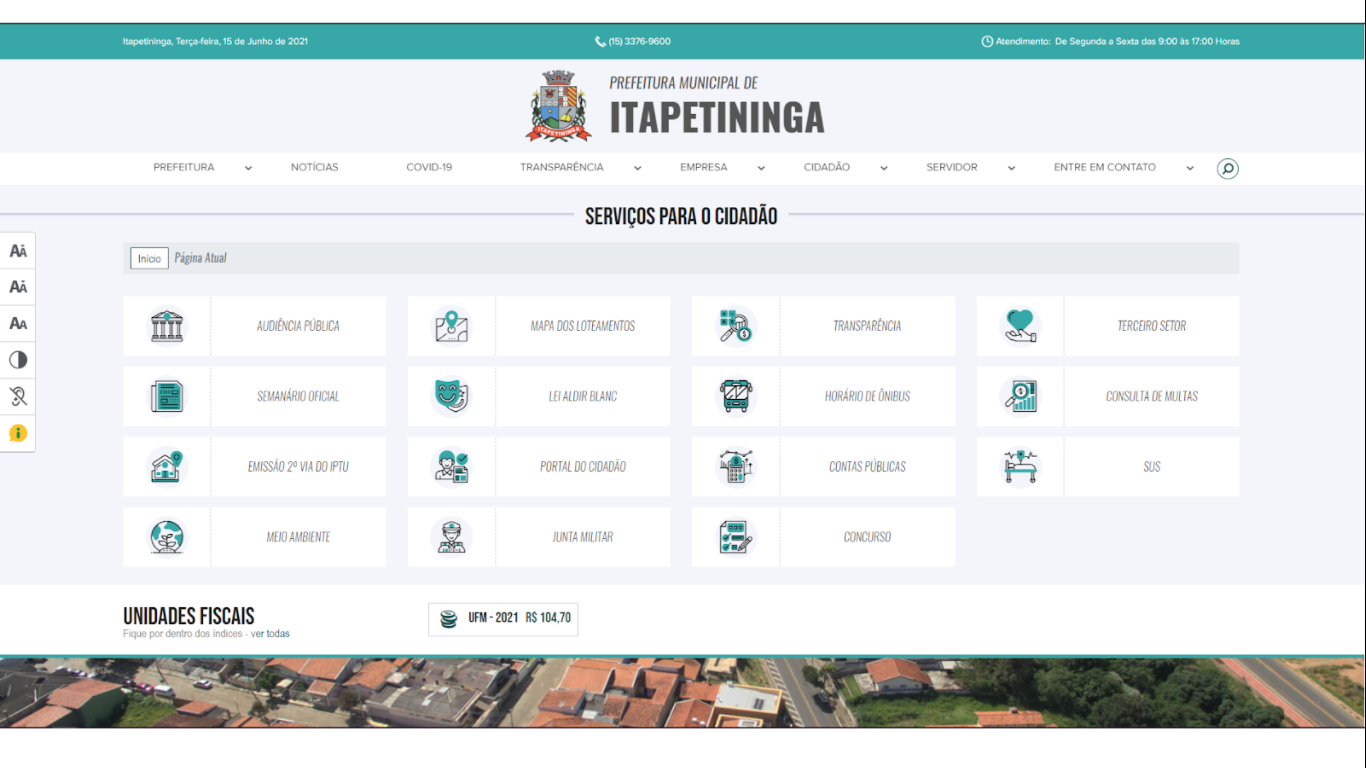Open the COVID-19 menu item
The width and height of the screenshot is (1366, 768).
point(429,167)
